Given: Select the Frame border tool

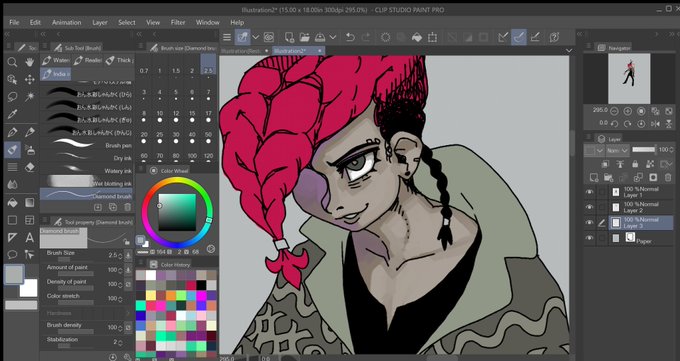Looking at the screenshot, I should [x=29, y=220].
